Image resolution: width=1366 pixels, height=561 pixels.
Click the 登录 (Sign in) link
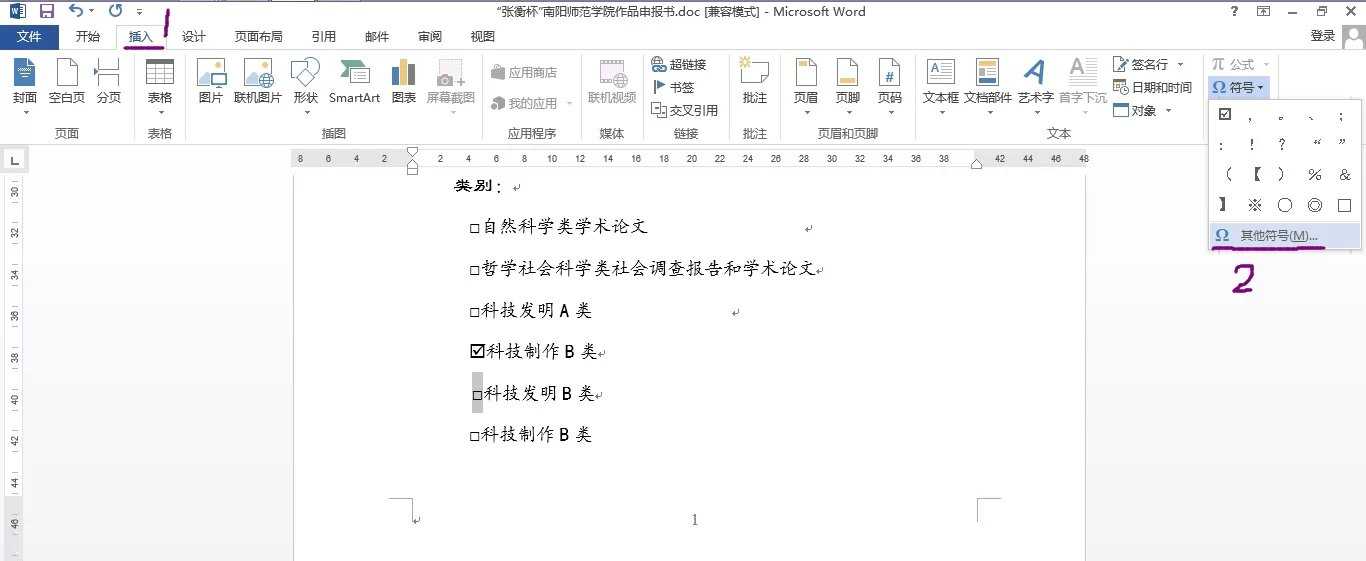1322,36
